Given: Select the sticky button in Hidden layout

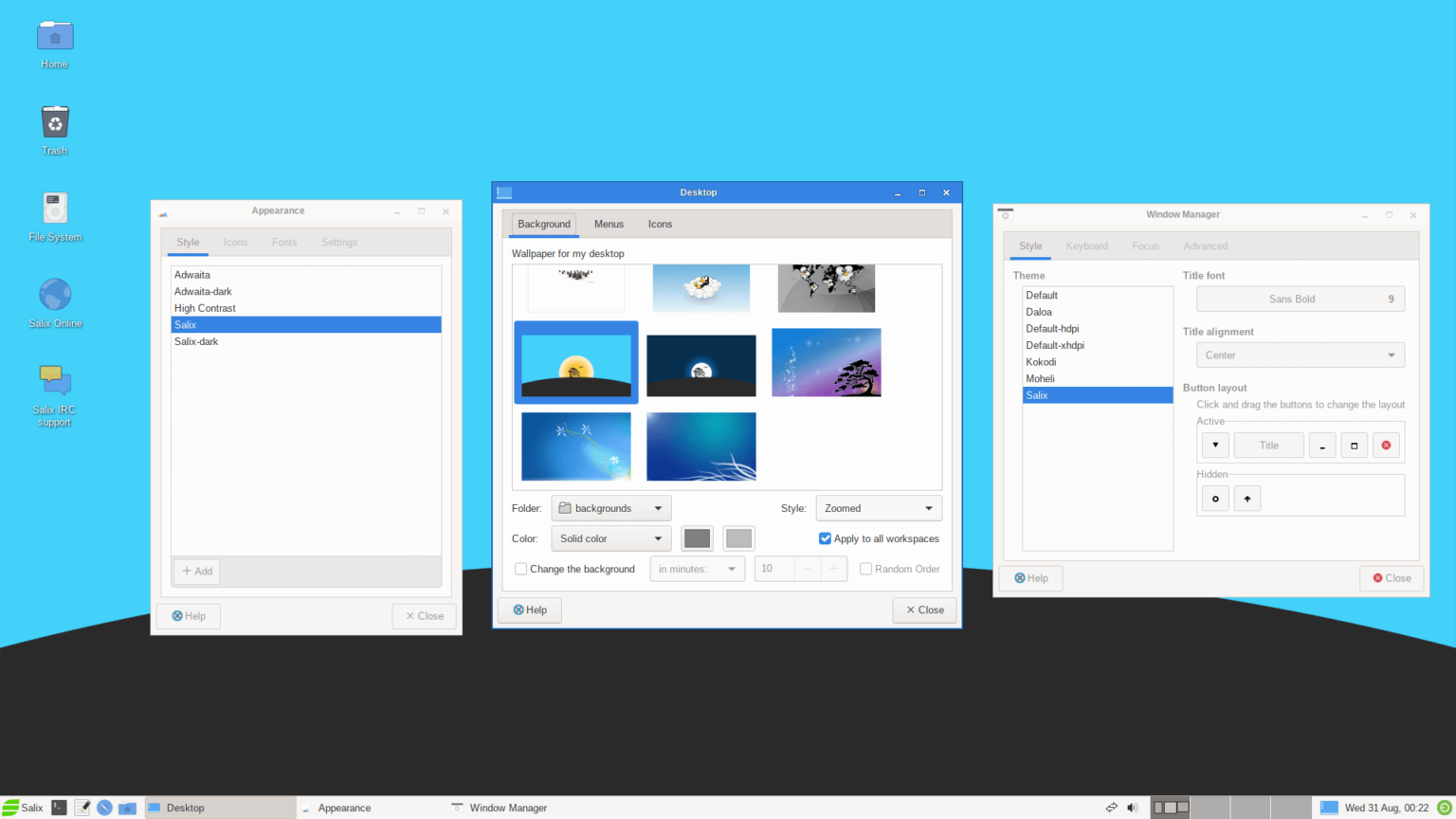Looking at the screenshot, I should point(1214,498).
